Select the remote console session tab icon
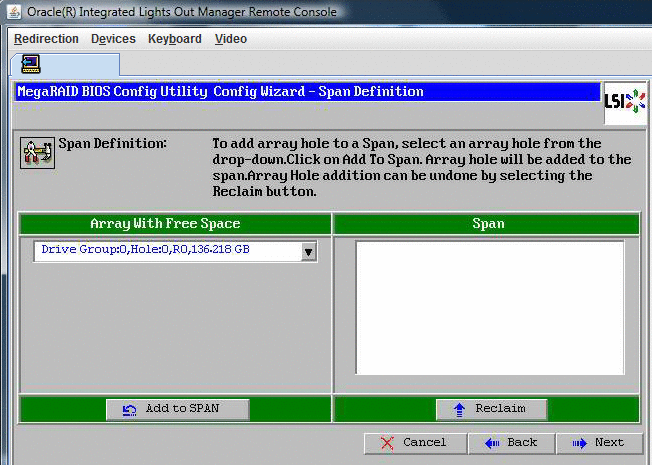Screen dimensions: 652x465 31,64
